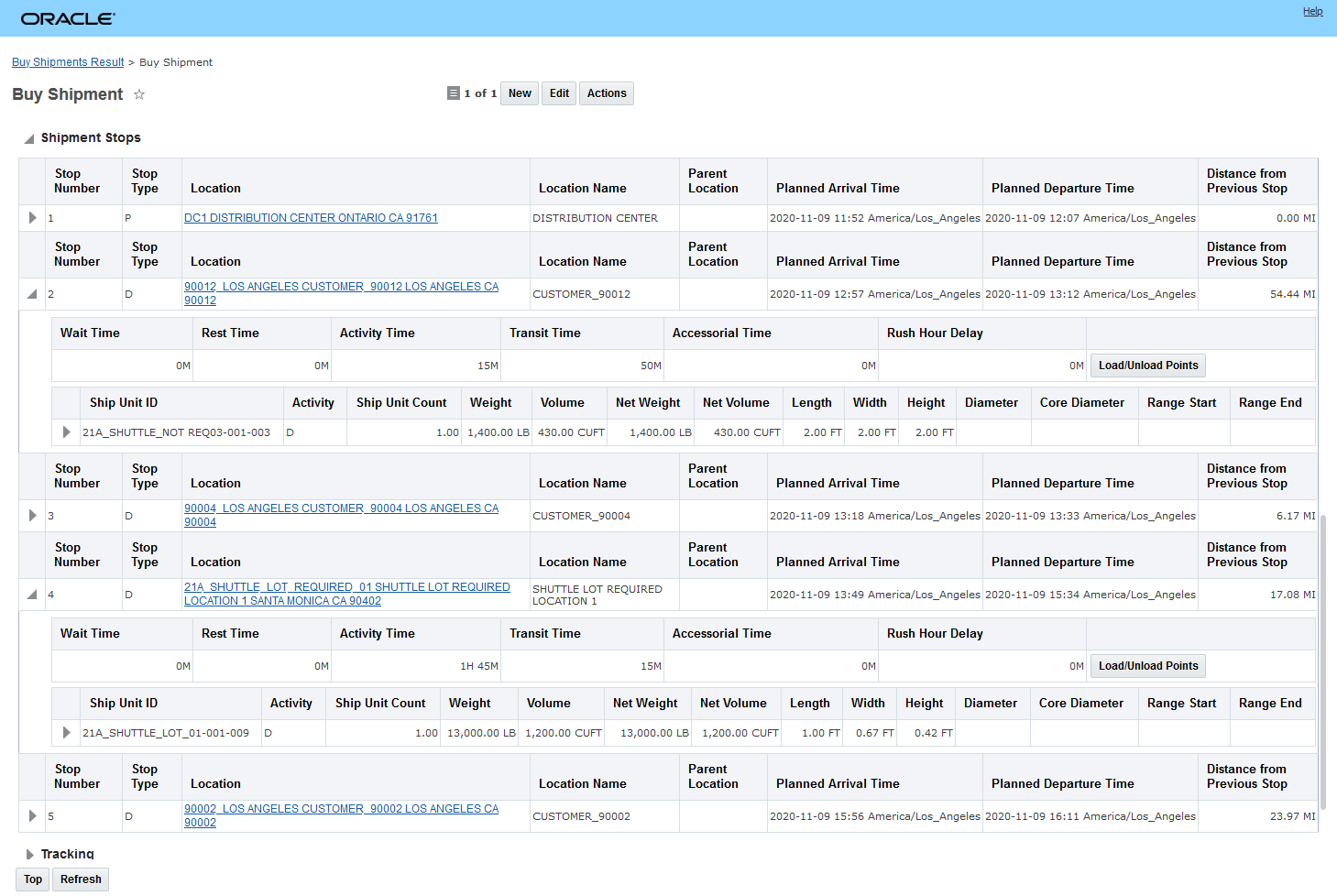Select the 6.17 MI distance value
The image size is (1337, 896).
click(1296, 516)
